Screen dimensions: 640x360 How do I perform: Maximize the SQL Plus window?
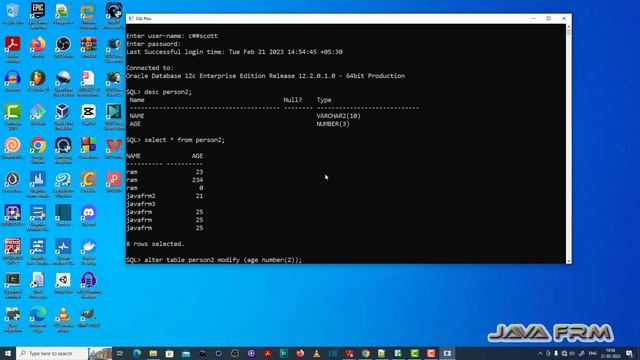pos(549,18)
